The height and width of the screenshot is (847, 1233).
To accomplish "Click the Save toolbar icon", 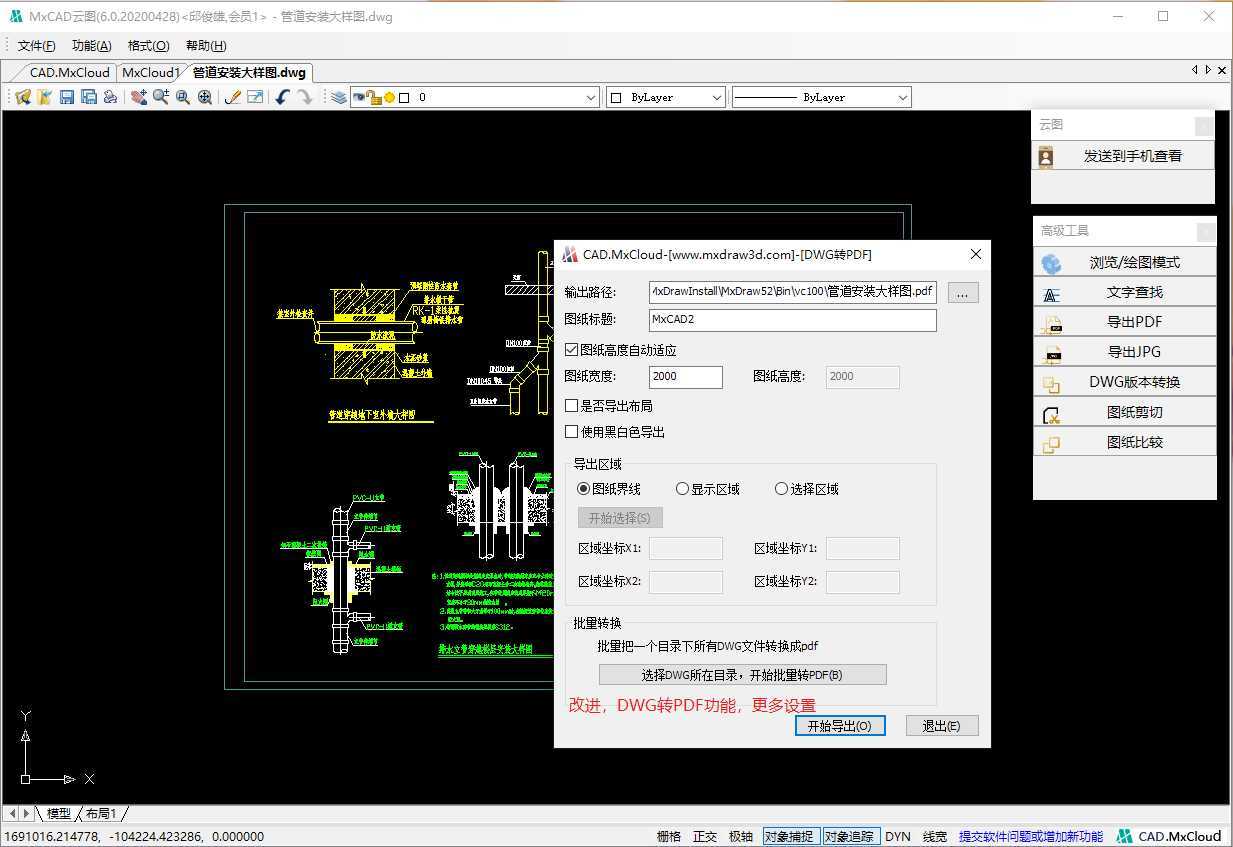I will pos(67,97).
